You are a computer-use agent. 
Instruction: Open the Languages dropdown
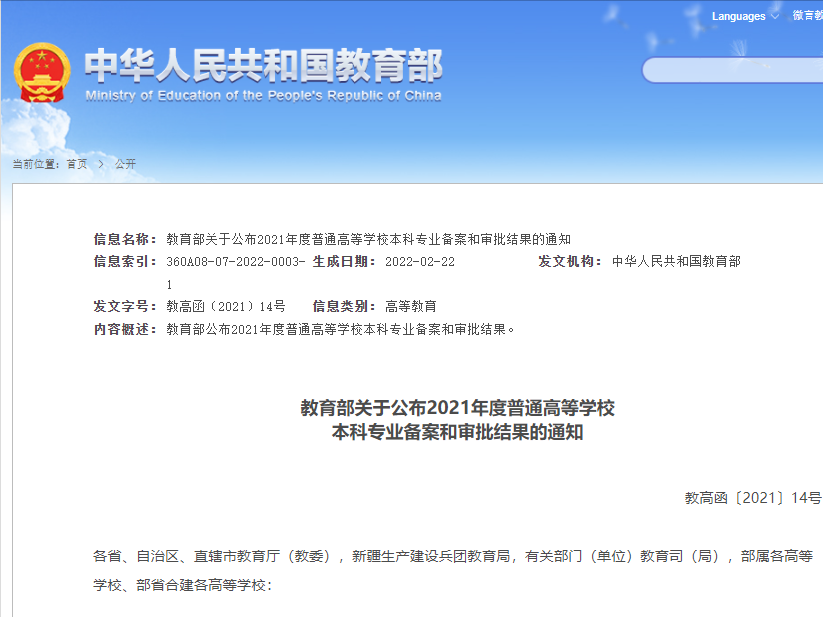click(x=745, y=16)
